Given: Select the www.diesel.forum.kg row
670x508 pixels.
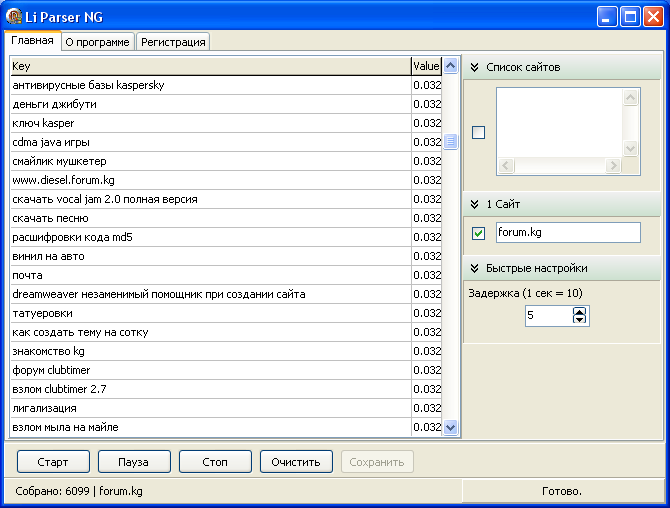Looking at the screenshot, I should pos(210,180).
